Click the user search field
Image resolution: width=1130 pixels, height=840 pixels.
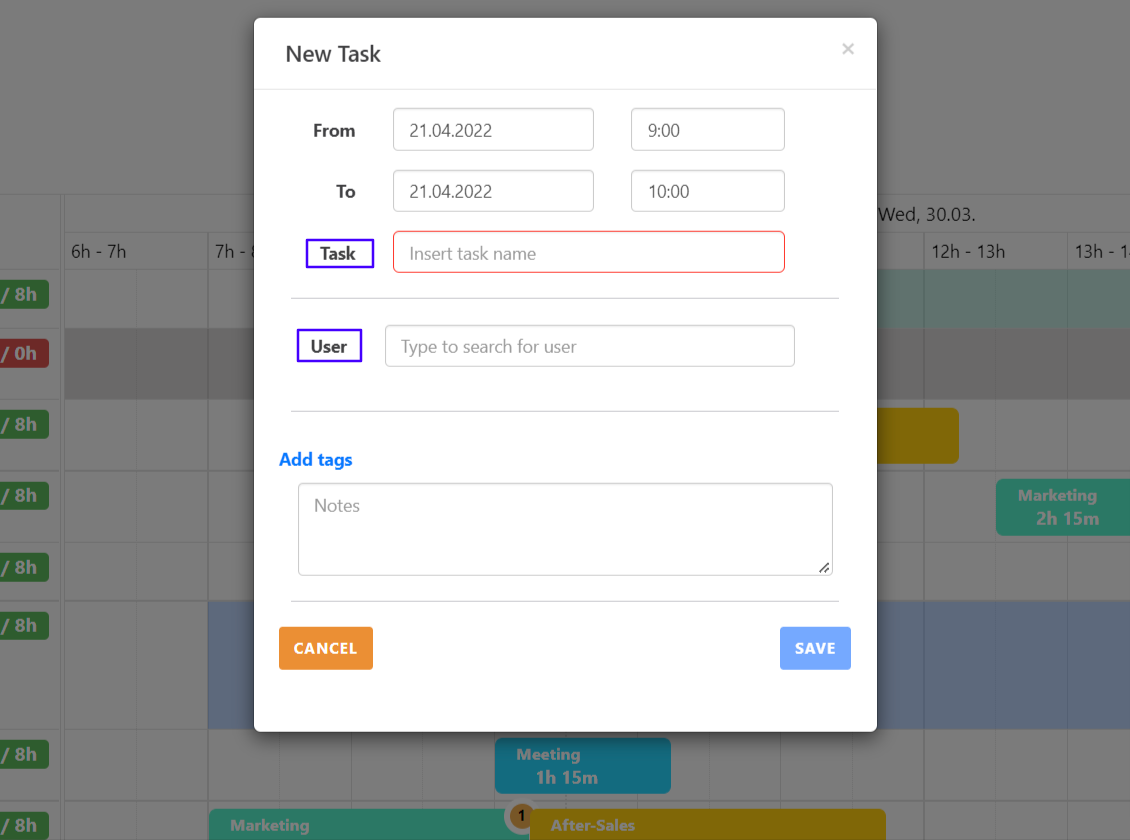coord(589,346)
